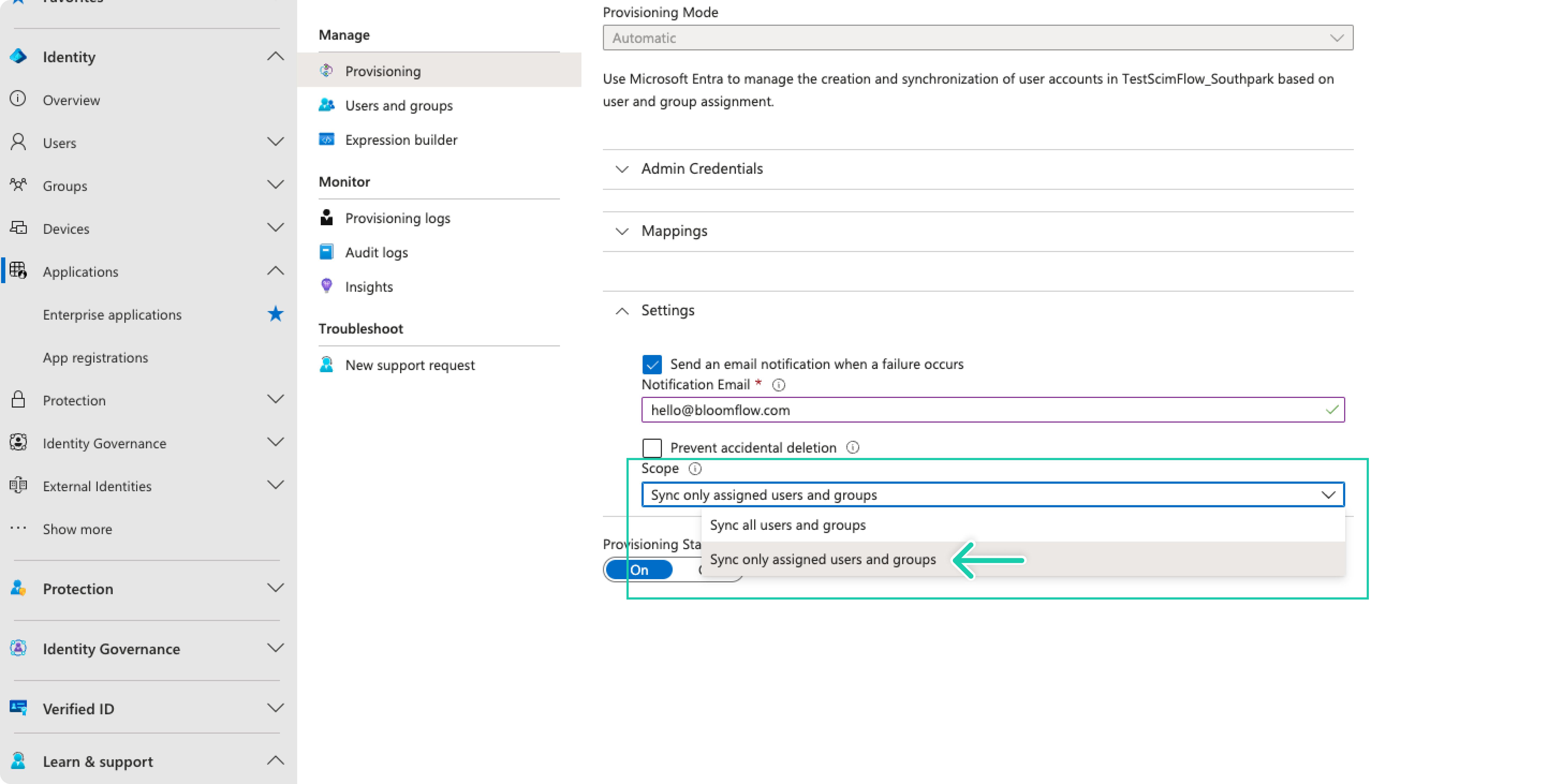Click the Users person icon in sidebar
This screenshot has height=784, width=1548.
pyautogui.click(x=18, y=142)
